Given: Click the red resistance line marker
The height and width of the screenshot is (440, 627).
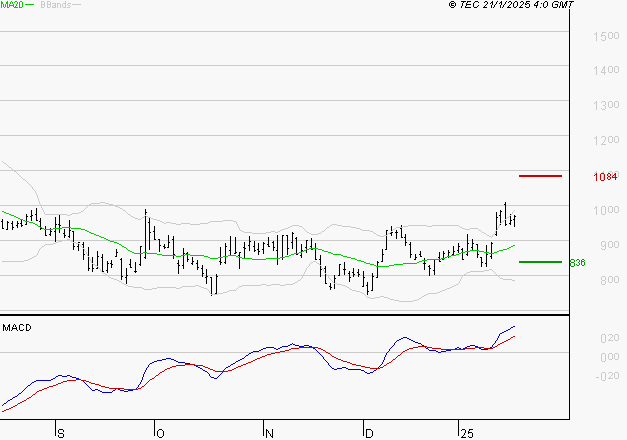Looking at the screenshot, I should click(540, 176).
